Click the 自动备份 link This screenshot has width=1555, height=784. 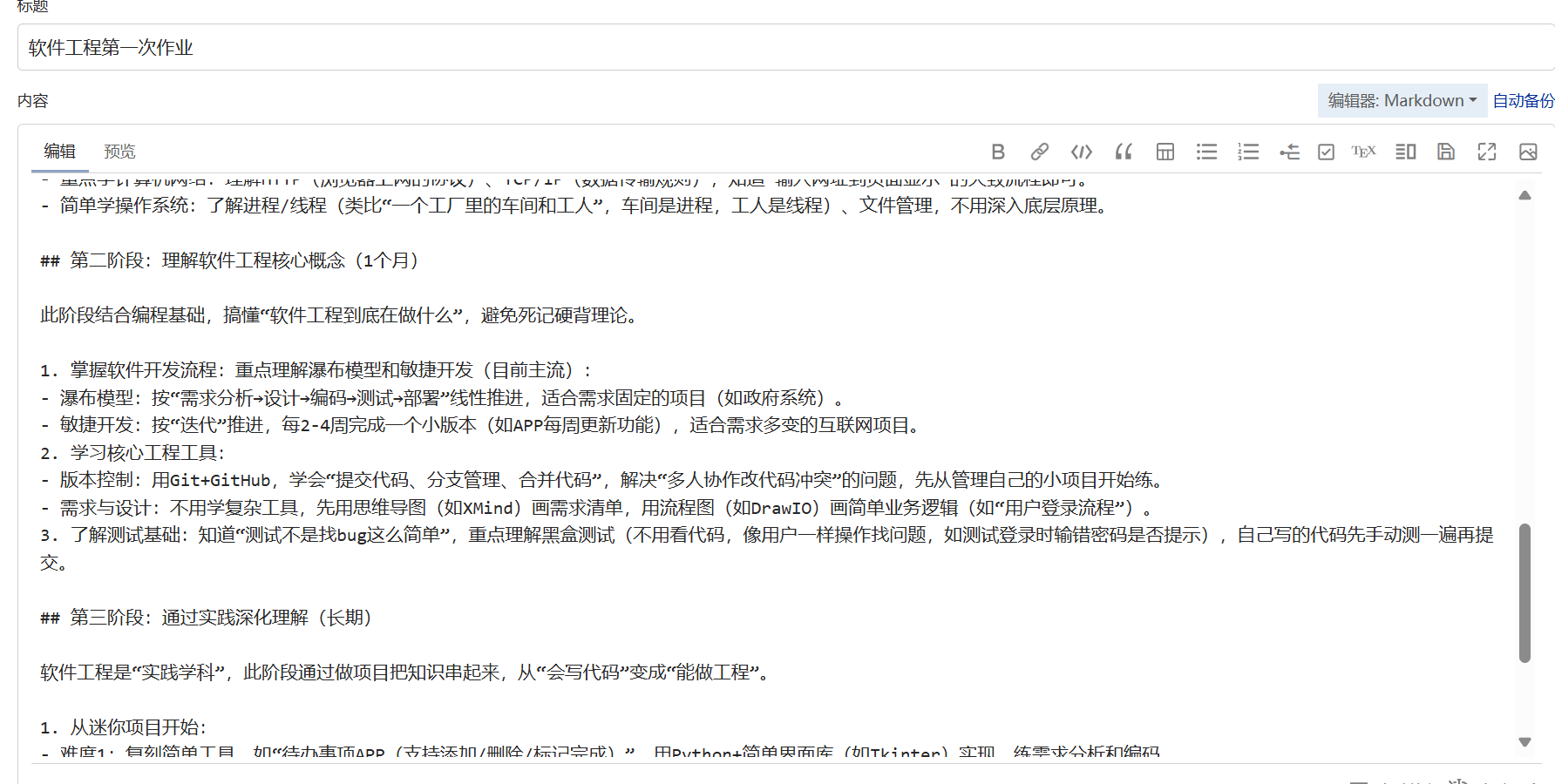(1523, 101)
